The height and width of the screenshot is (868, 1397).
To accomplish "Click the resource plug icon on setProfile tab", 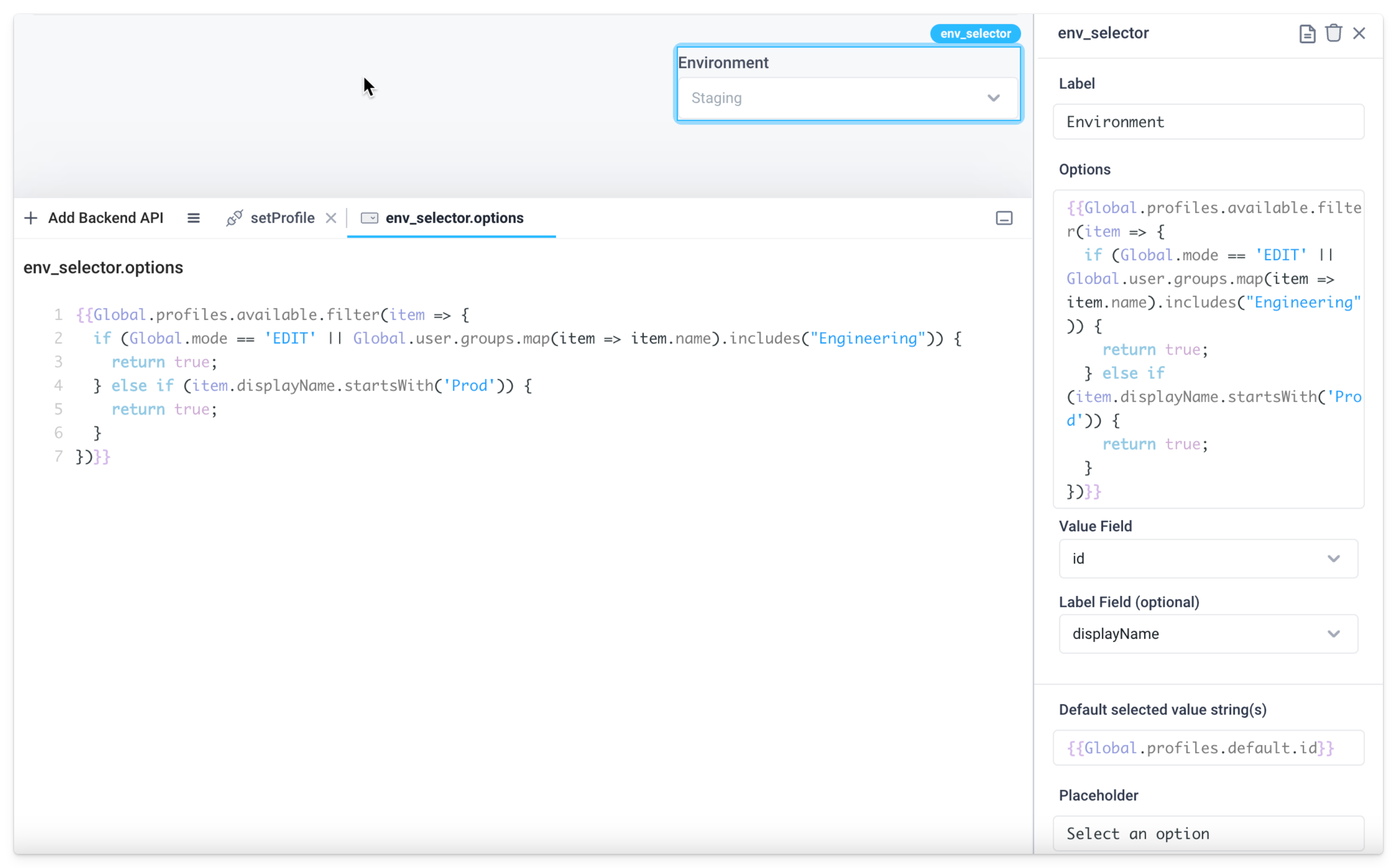I will (233, 217).
